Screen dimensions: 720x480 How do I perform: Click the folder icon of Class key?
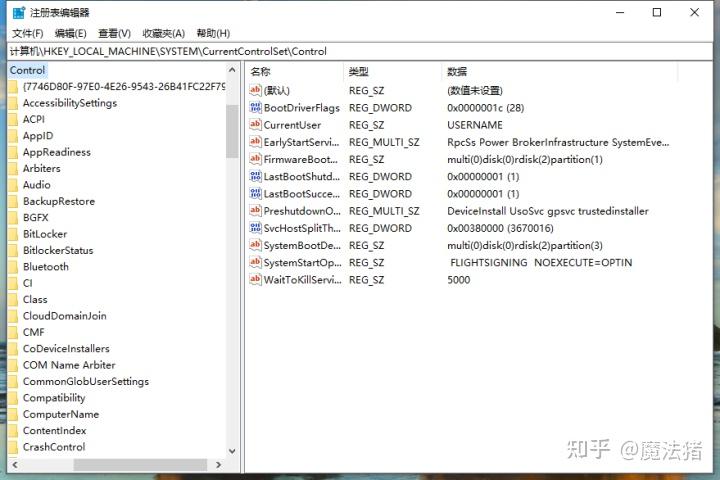(13, 299)
